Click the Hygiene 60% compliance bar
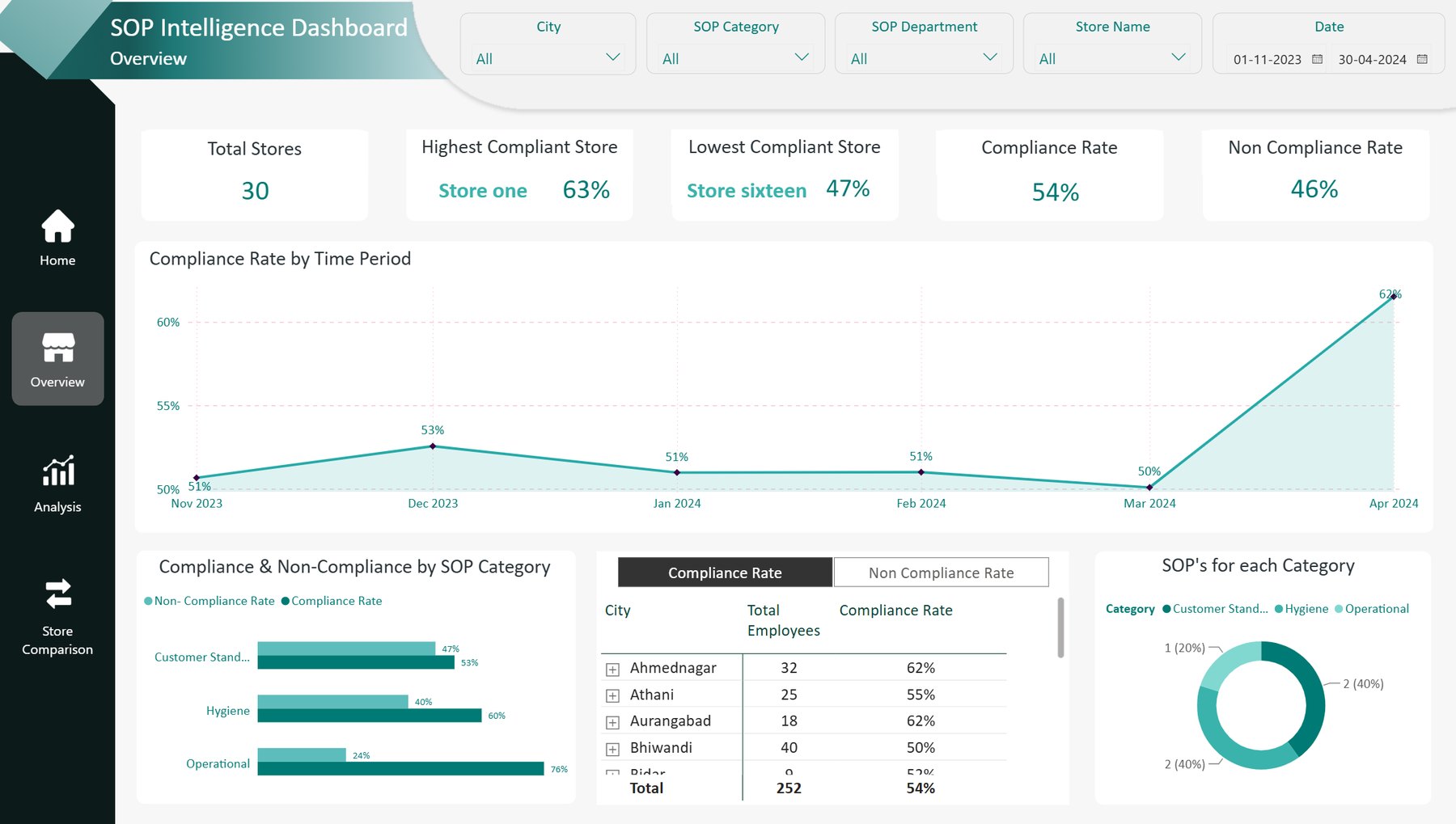 coord(370,716)
